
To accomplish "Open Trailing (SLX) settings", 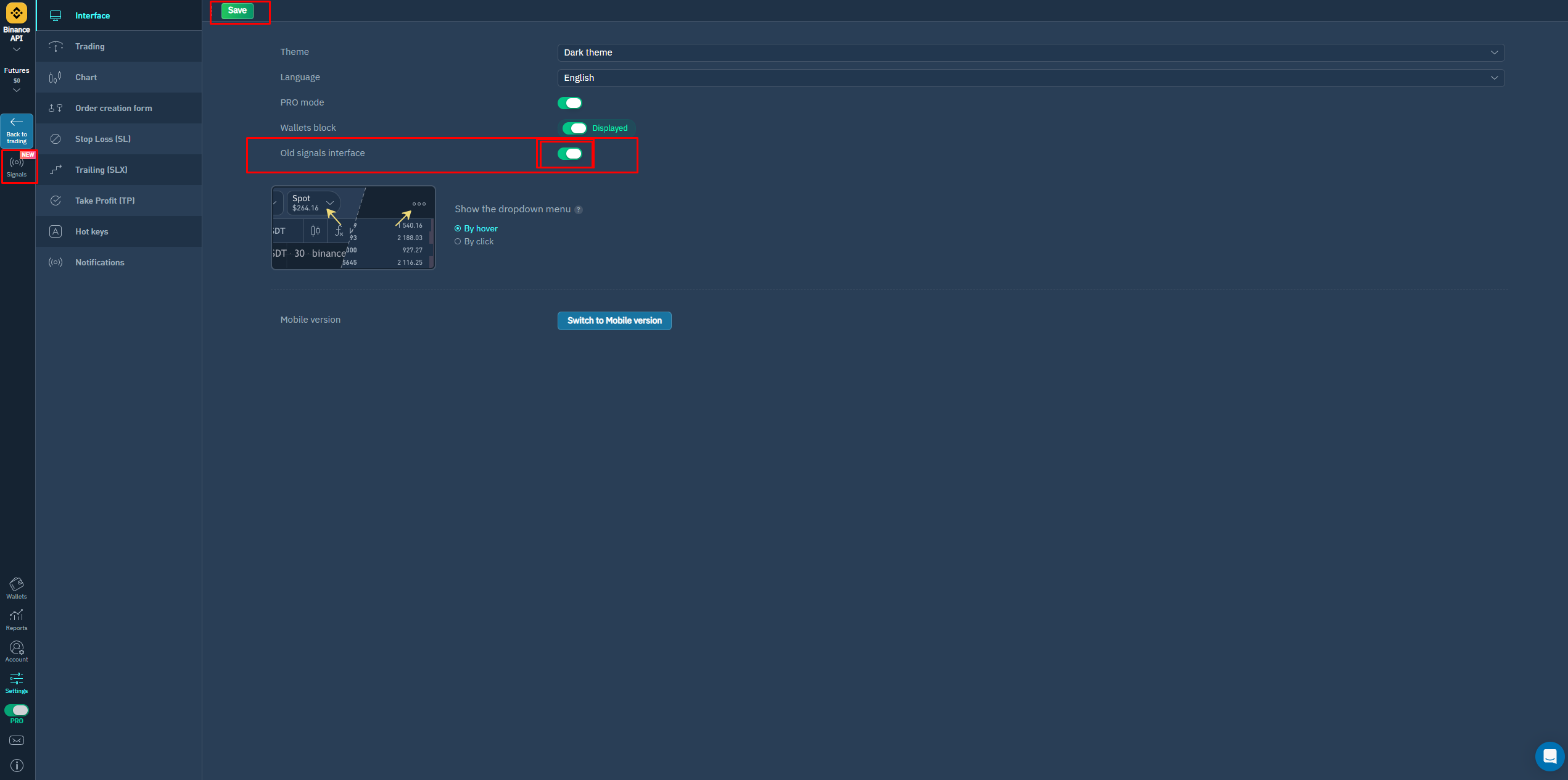I will coord(119,170).
